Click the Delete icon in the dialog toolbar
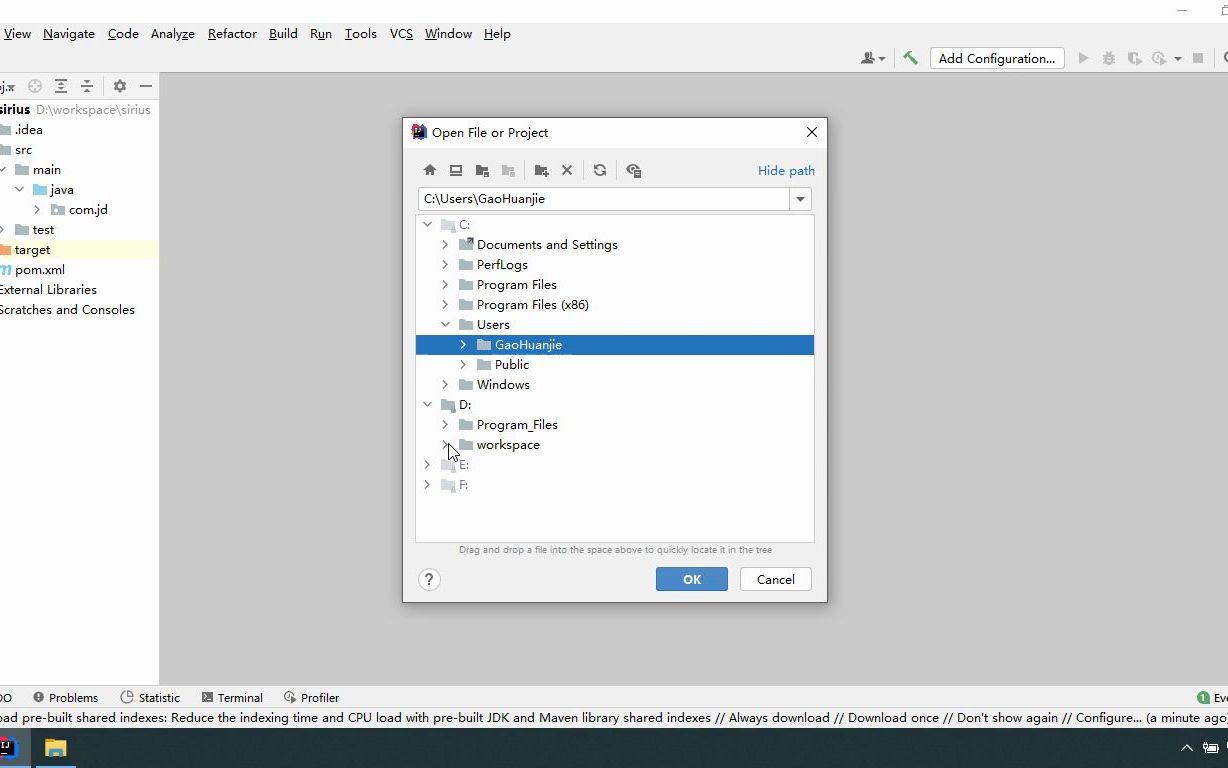 [567, 170]
